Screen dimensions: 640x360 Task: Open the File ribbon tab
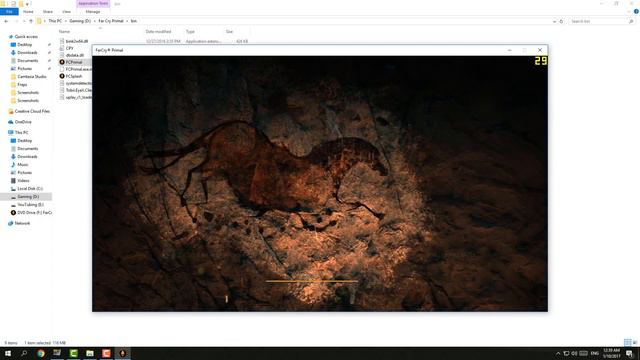click(9, 12)
